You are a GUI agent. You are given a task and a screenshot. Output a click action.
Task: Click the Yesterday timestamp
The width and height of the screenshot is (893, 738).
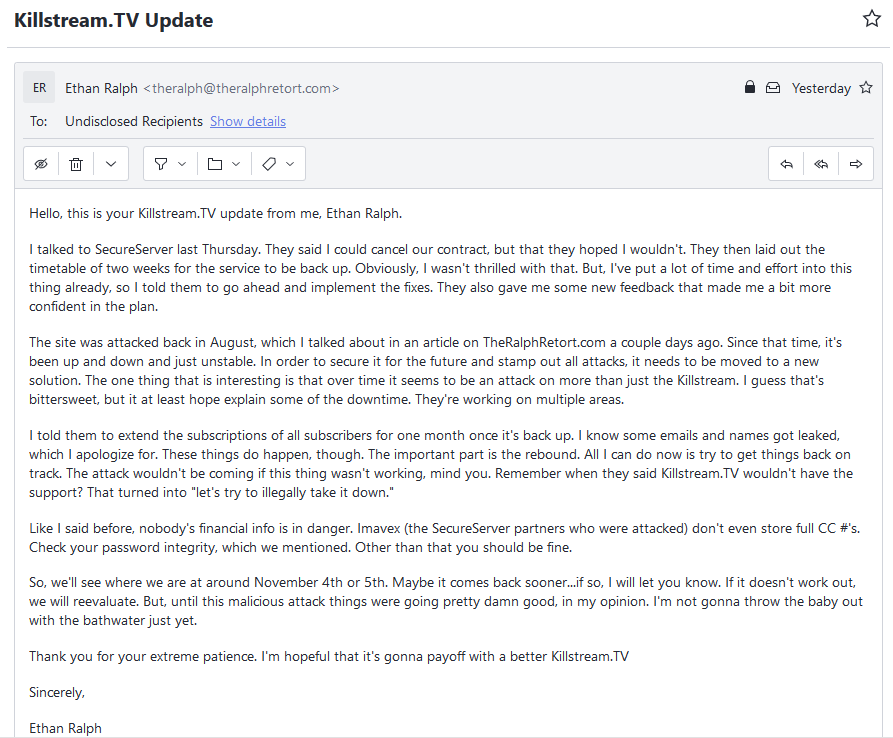click(x=821, y=88)
